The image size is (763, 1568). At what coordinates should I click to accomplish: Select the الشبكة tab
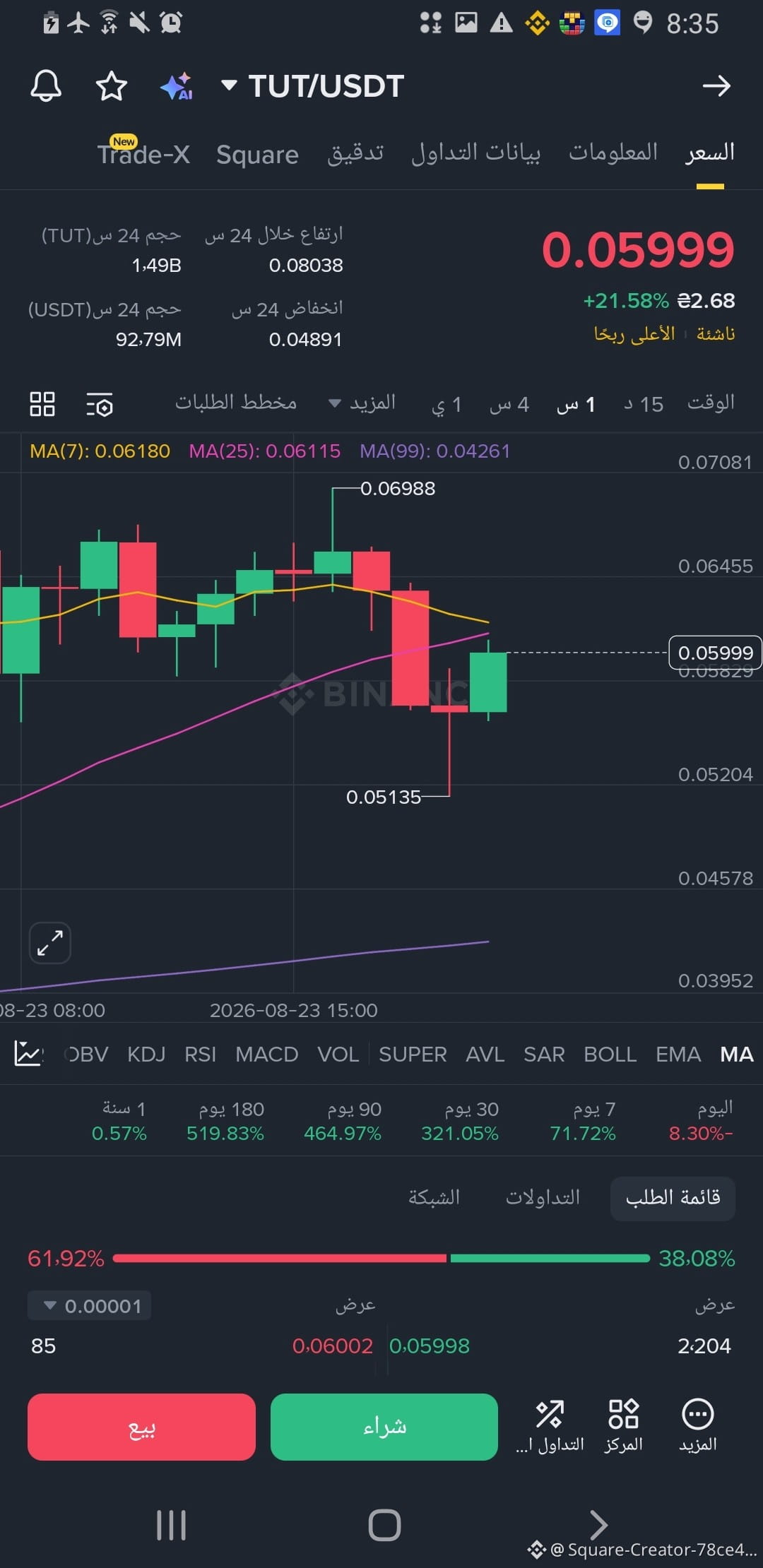[434, 1197]
